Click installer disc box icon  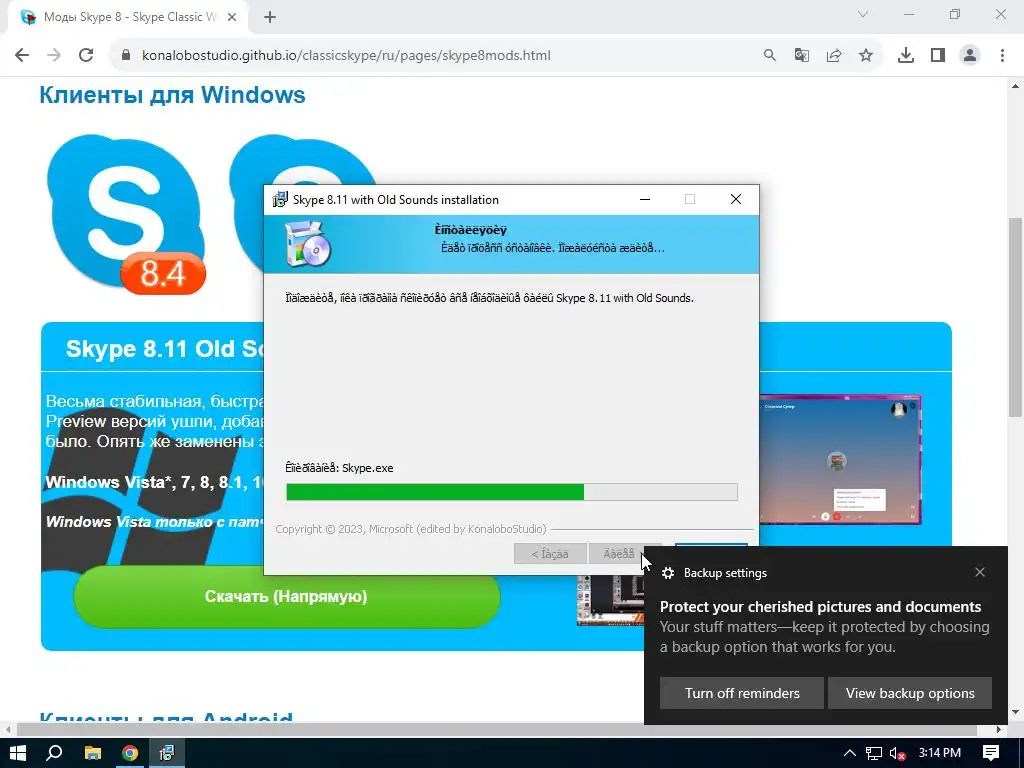coord(308,244)
